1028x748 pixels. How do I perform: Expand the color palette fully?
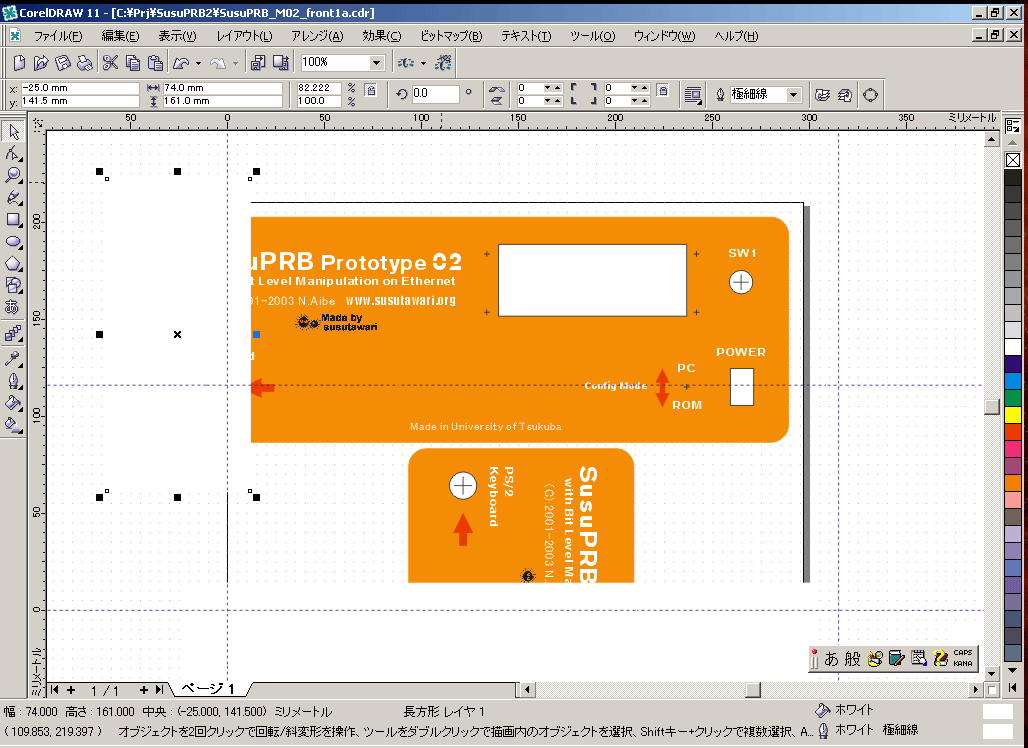(1013, 688)
